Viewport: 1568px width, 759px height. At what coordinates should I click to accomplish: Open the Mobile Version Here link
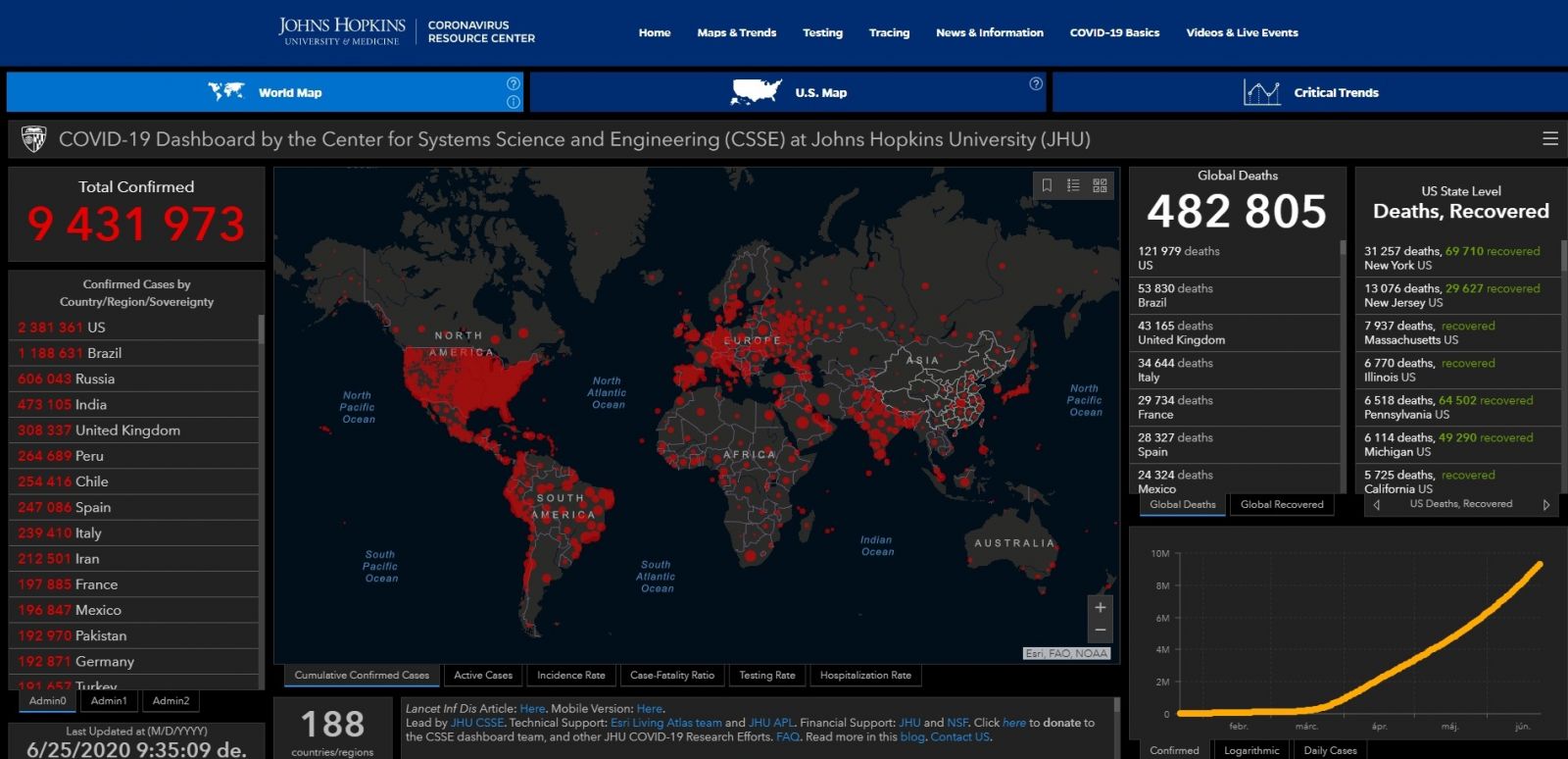point(650,709)
